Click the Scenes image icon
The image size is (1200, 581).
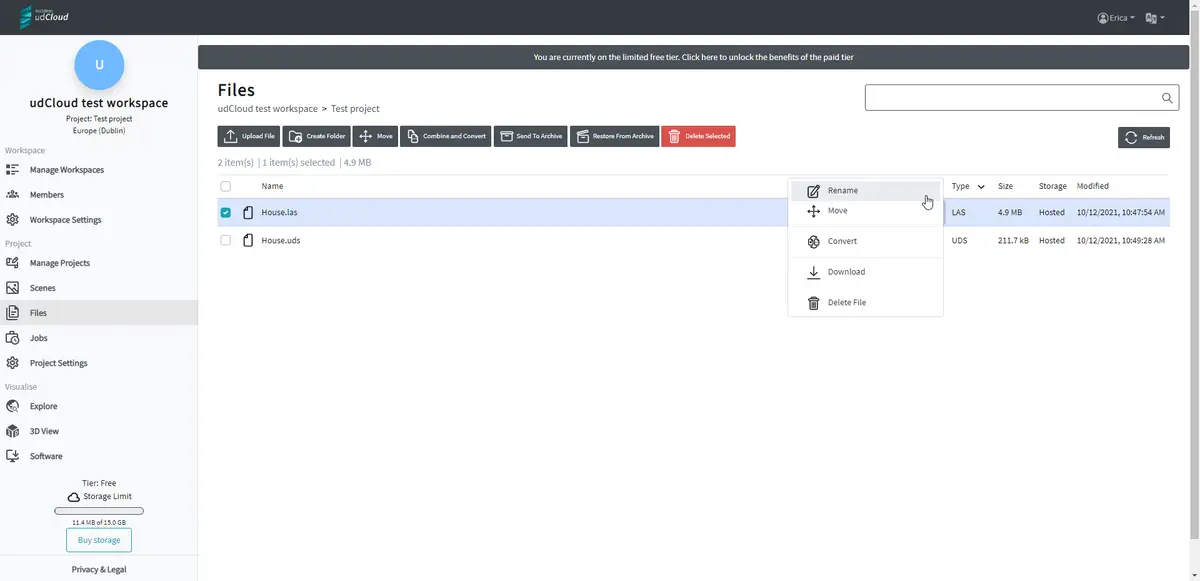[13, 288]
